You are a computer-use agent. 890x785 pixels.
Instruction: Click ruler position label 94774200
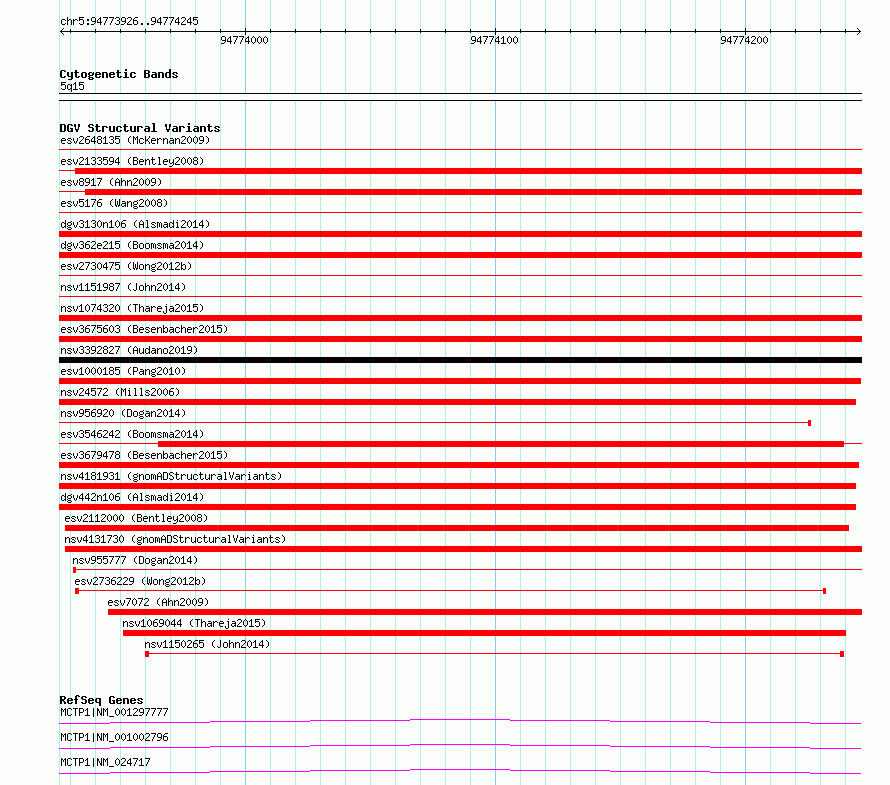coord(744,40)
